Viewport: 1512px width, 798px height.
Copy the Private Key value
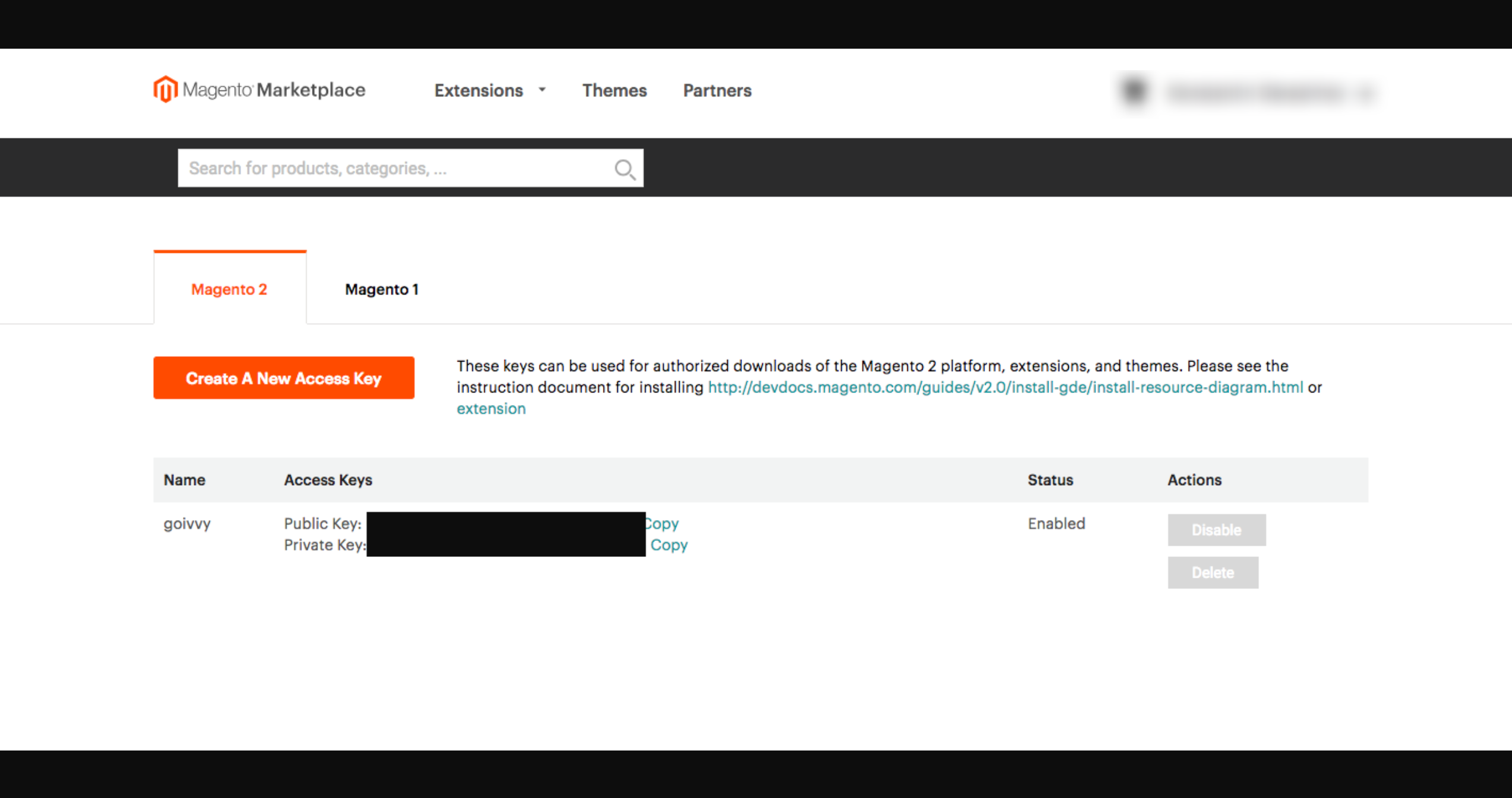point(669,544)
